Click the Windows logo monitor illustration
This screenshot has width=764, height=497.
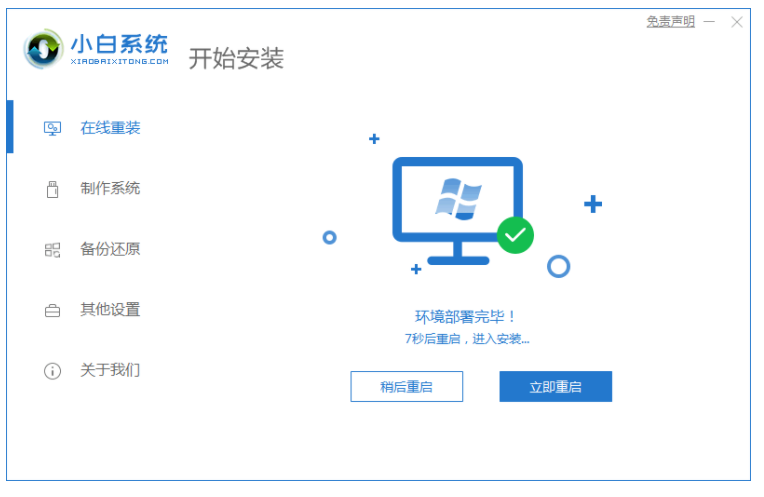[458, 210]
